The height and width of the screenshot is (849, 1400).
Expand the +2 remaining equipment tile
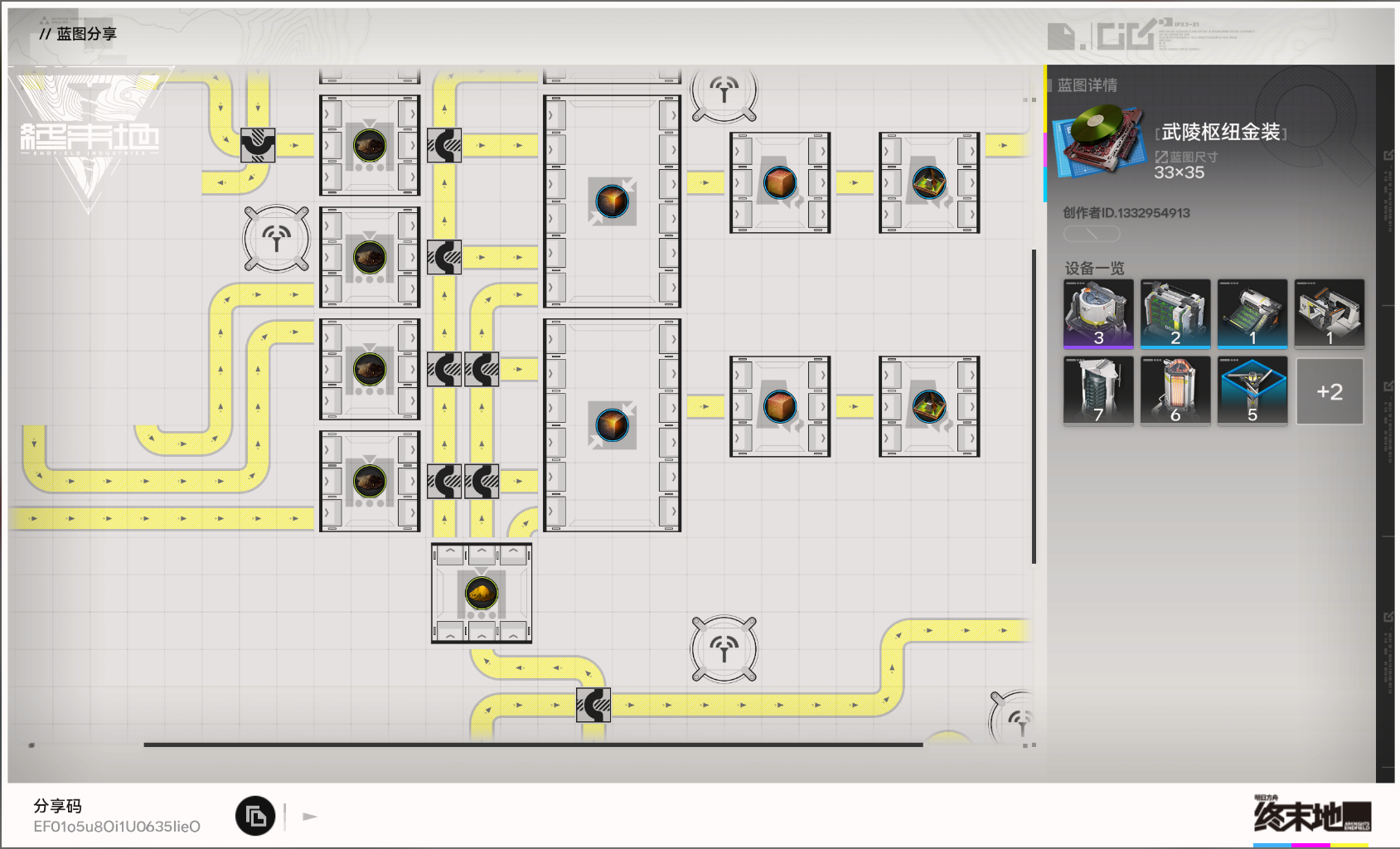click(1330, 391)
